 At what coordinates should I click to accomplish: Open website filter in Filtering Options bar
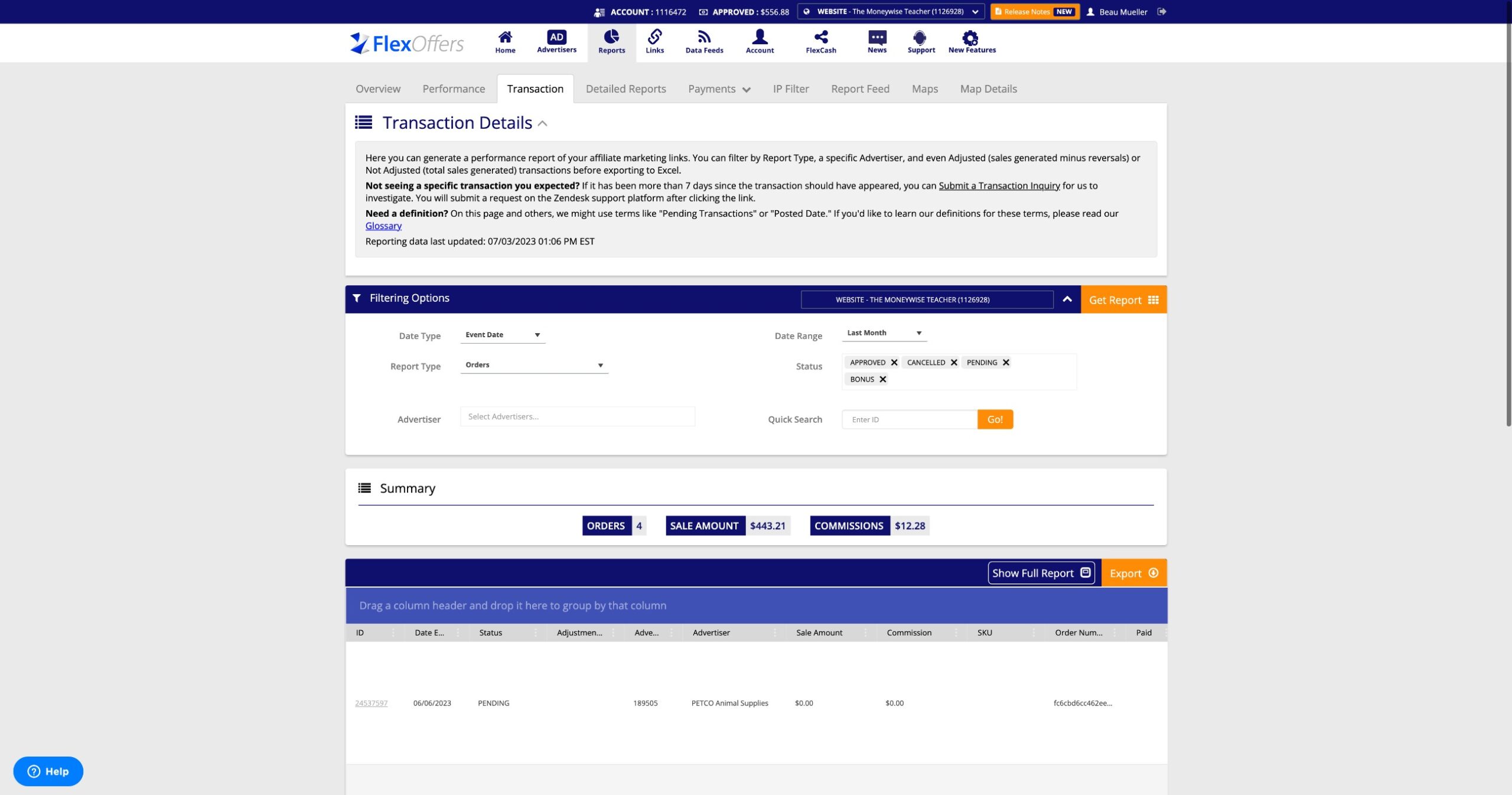click(x=927, y=299)
